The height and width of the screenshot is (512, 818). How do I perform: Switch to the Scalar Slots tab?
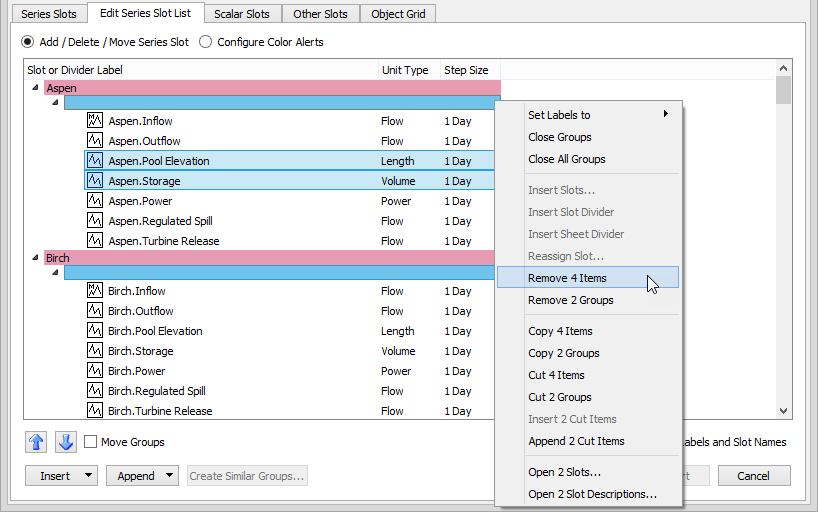tap(242, 14)
